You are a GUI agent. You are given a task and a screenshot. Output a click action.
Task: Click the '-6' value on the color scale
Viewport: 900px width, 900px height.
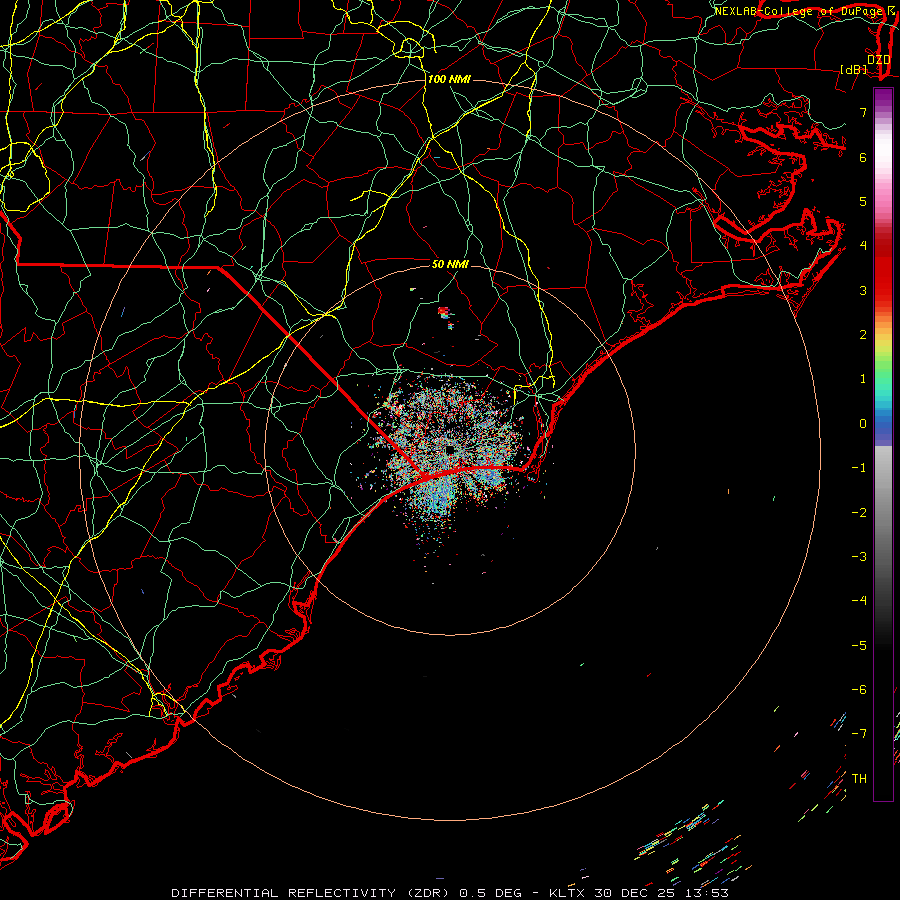tap(859, 690)
